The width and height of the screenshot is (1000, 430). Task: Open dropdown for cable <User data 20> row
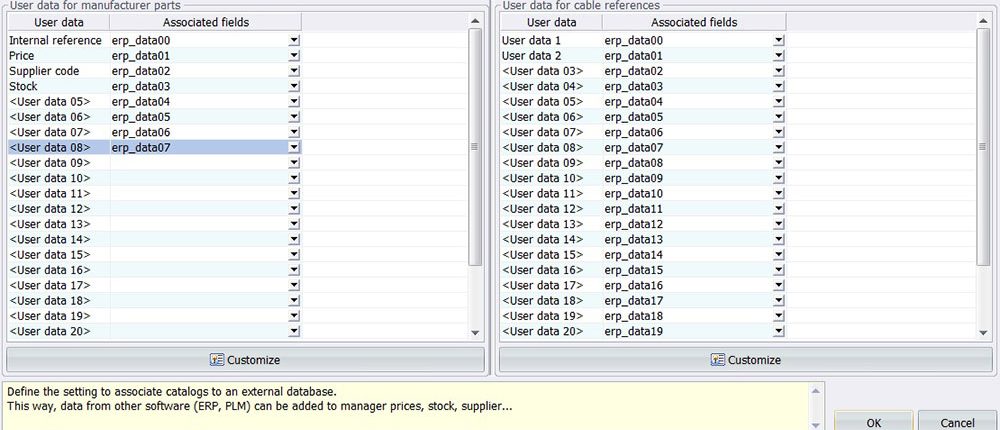pyautogui.click(x=779, y=331)
